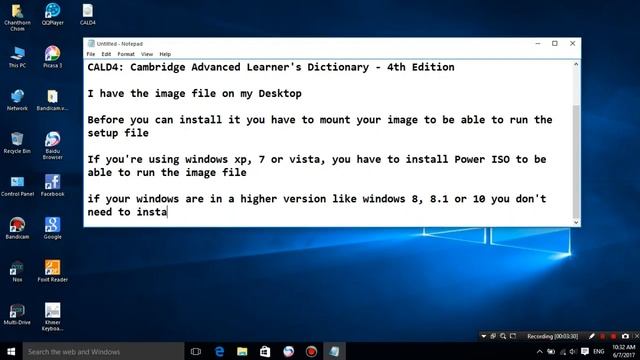Select the QQPlayer desktop icon
This screenshot has width=640, height=360.
point(53,14)
